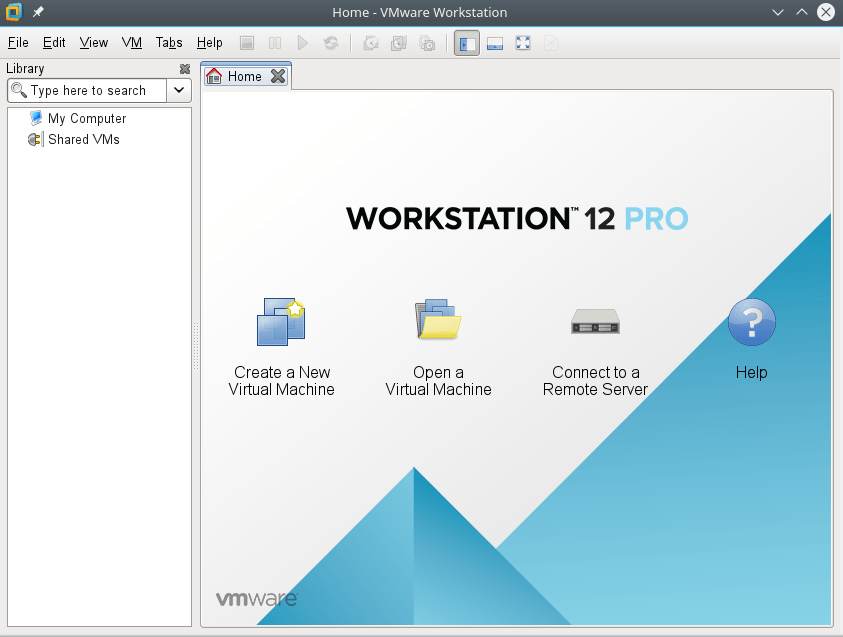Close the Home tab

click(278, 76)
